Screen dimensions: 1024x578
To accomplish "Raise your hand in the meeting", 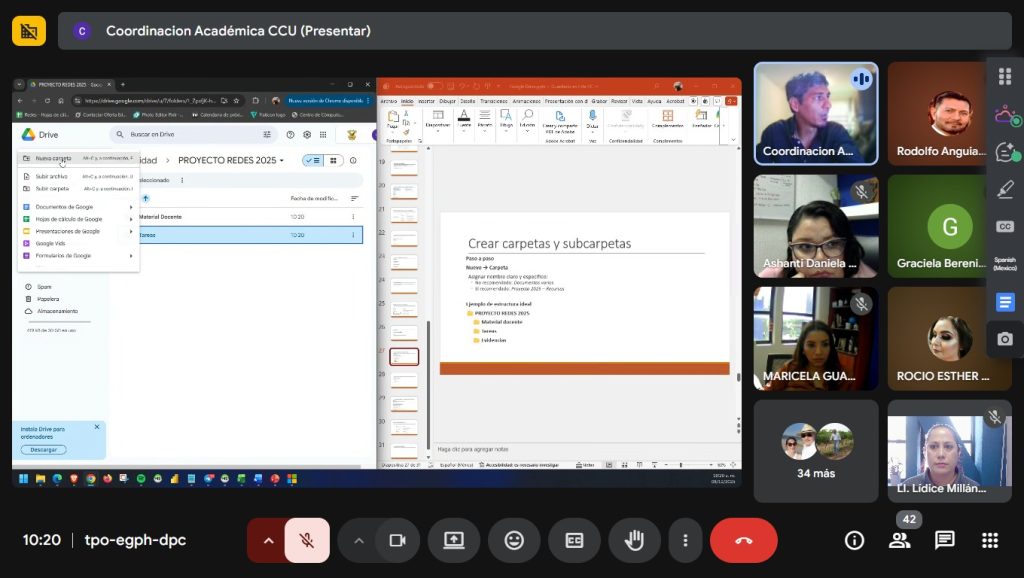I will [634, 540].
